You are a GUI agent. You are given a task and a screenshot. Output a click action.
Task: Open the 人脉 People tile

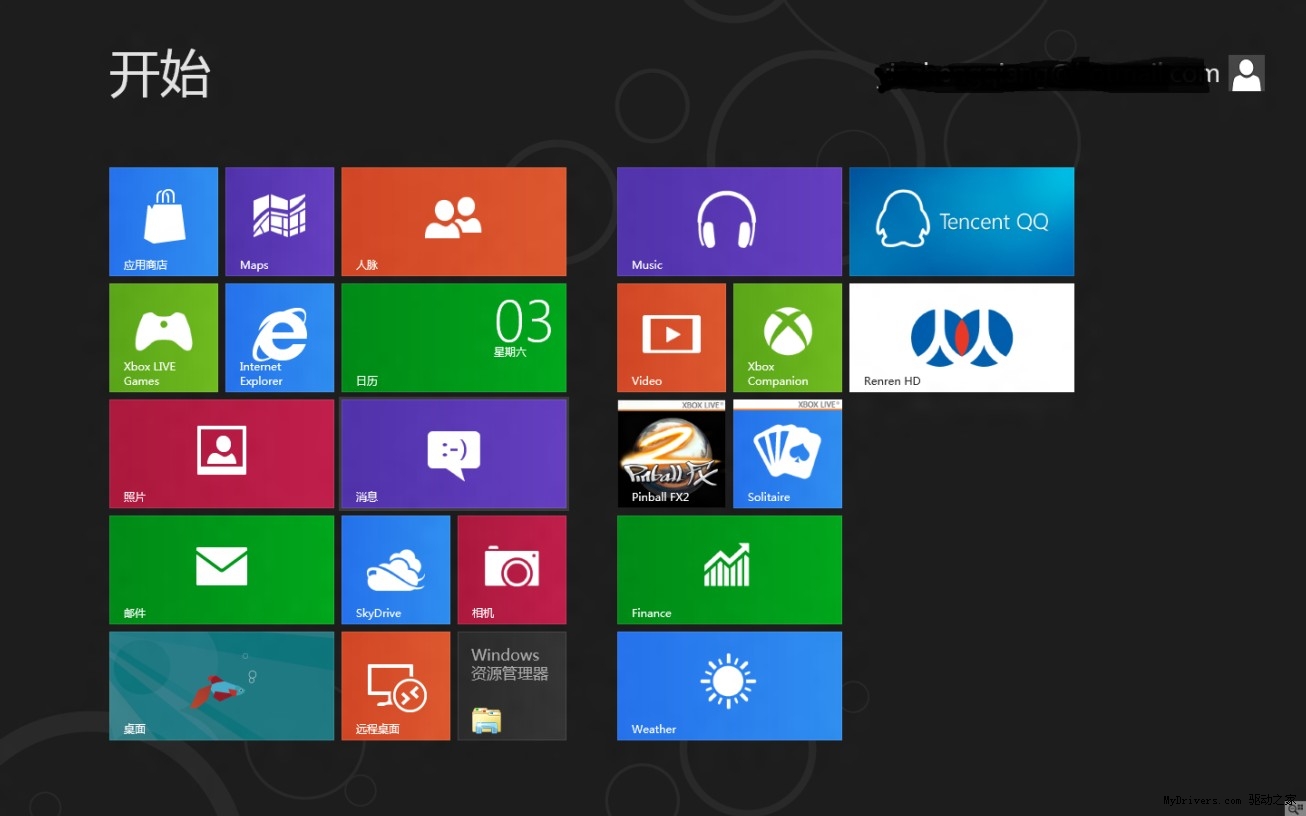point(454,222)
